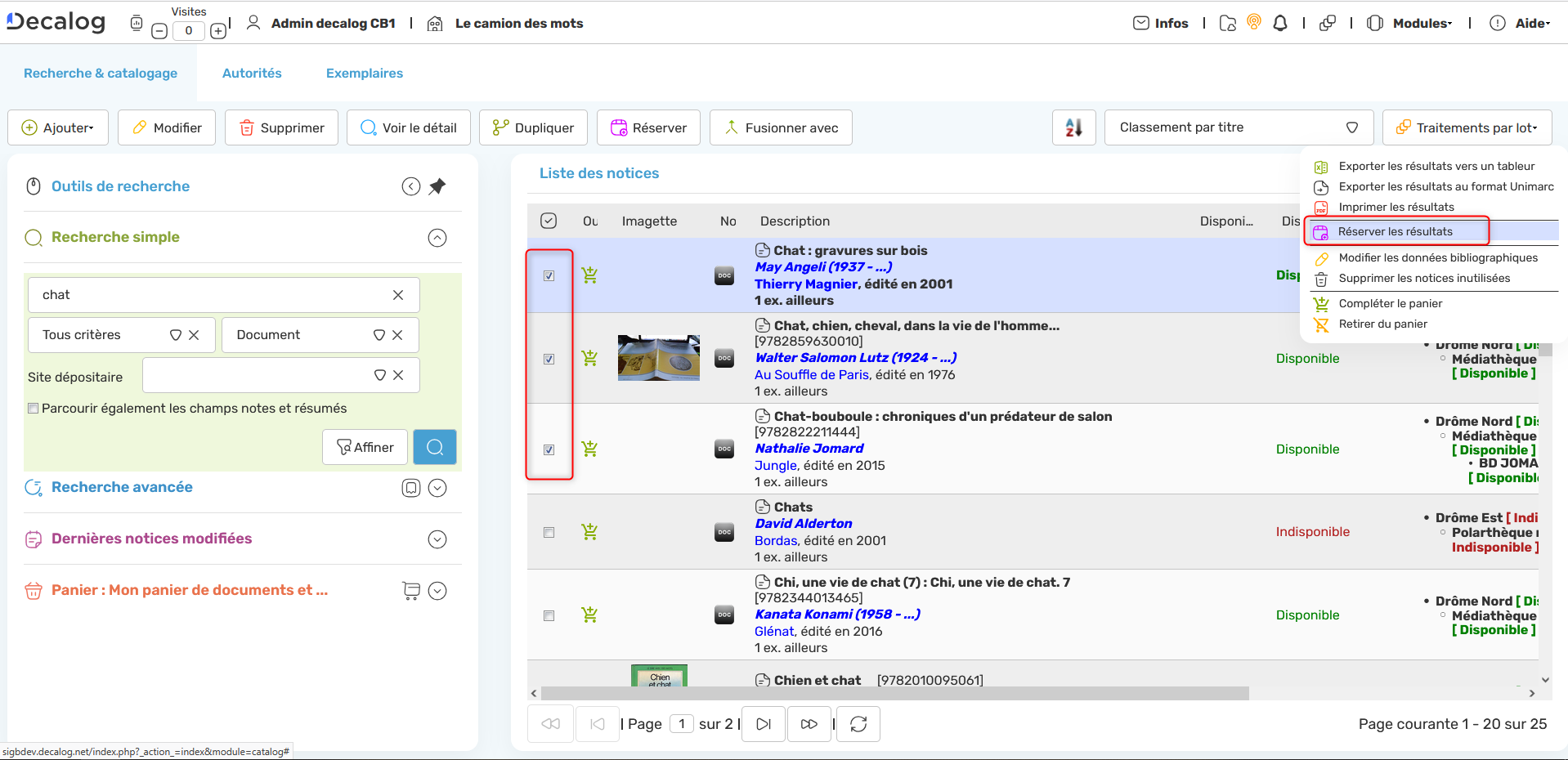This screenshot has height=760, width=1568.
Task: Go to next page of results
Action: [x=764, y=724]
